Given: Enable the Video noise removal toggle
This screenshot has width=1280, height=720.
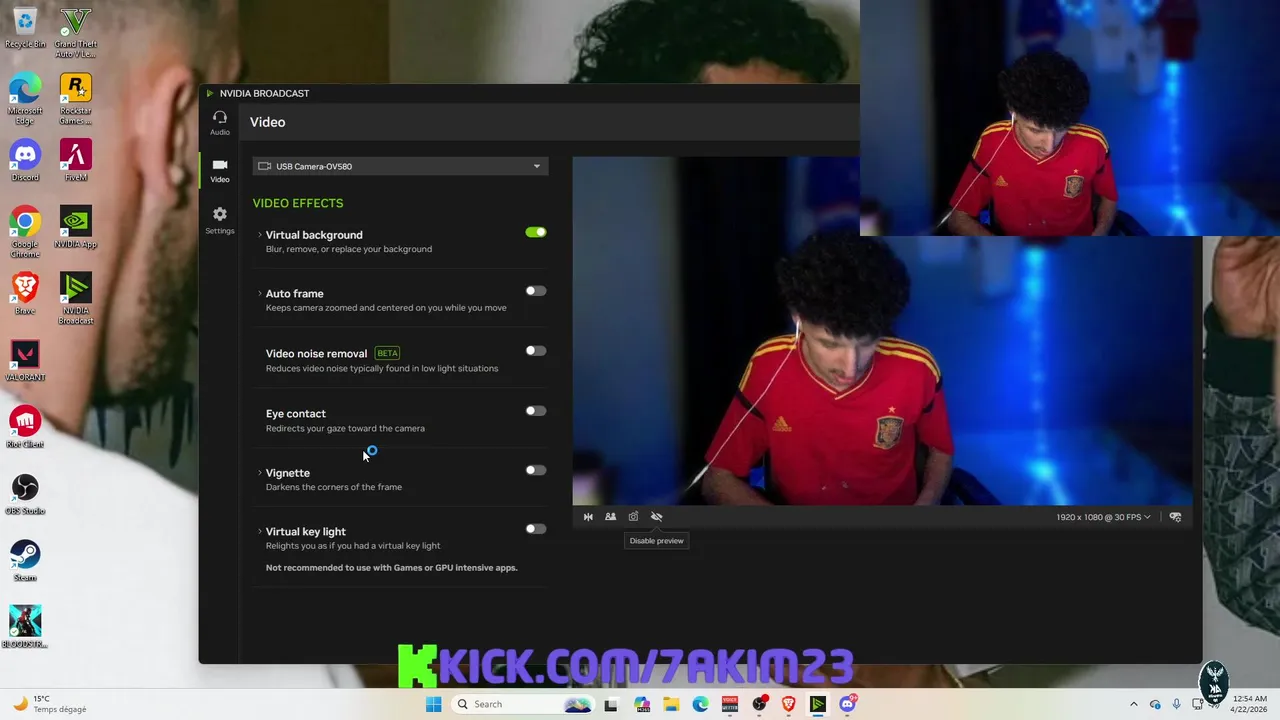Looking at the screenshot, I should pyautogui.click(x=536, y=351).
